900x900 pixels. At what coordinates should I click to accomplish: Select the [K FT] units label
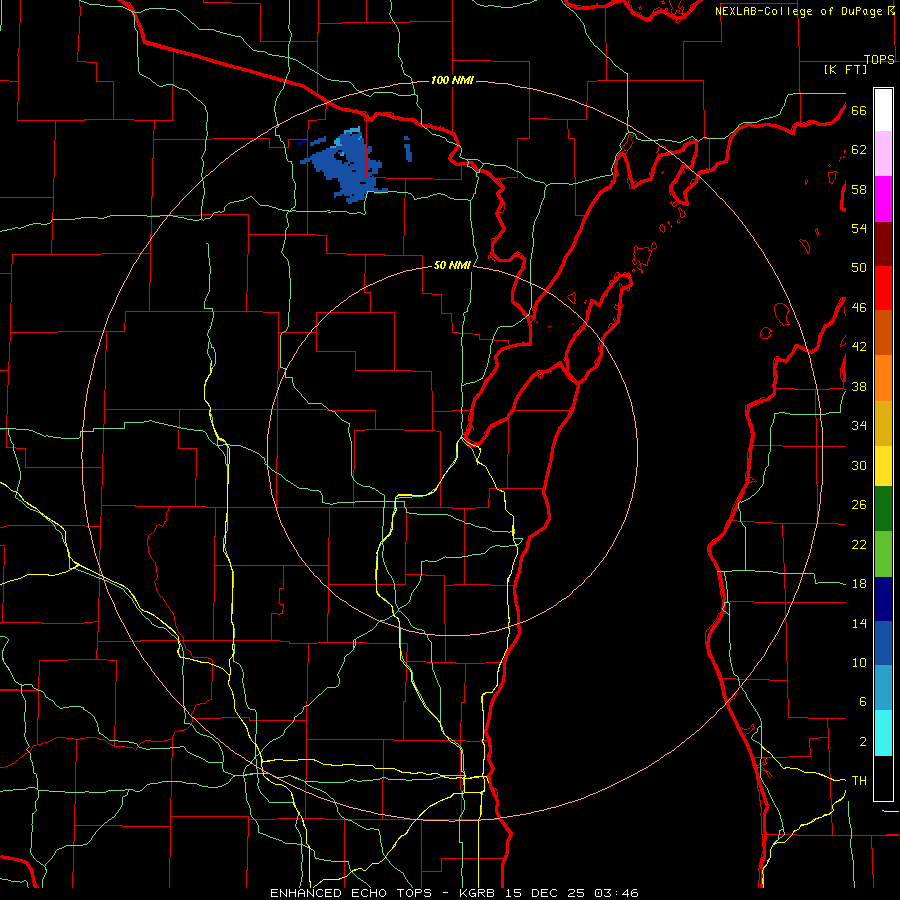845,70
